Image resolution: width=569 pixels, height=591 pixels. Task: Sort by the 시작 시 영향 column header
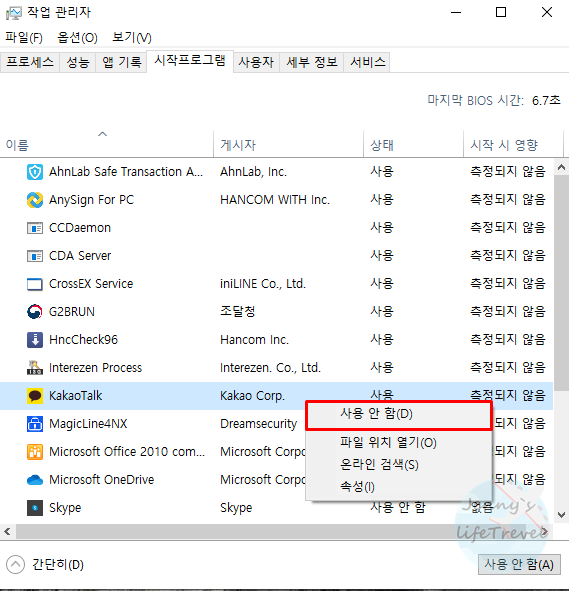(513, 144)
